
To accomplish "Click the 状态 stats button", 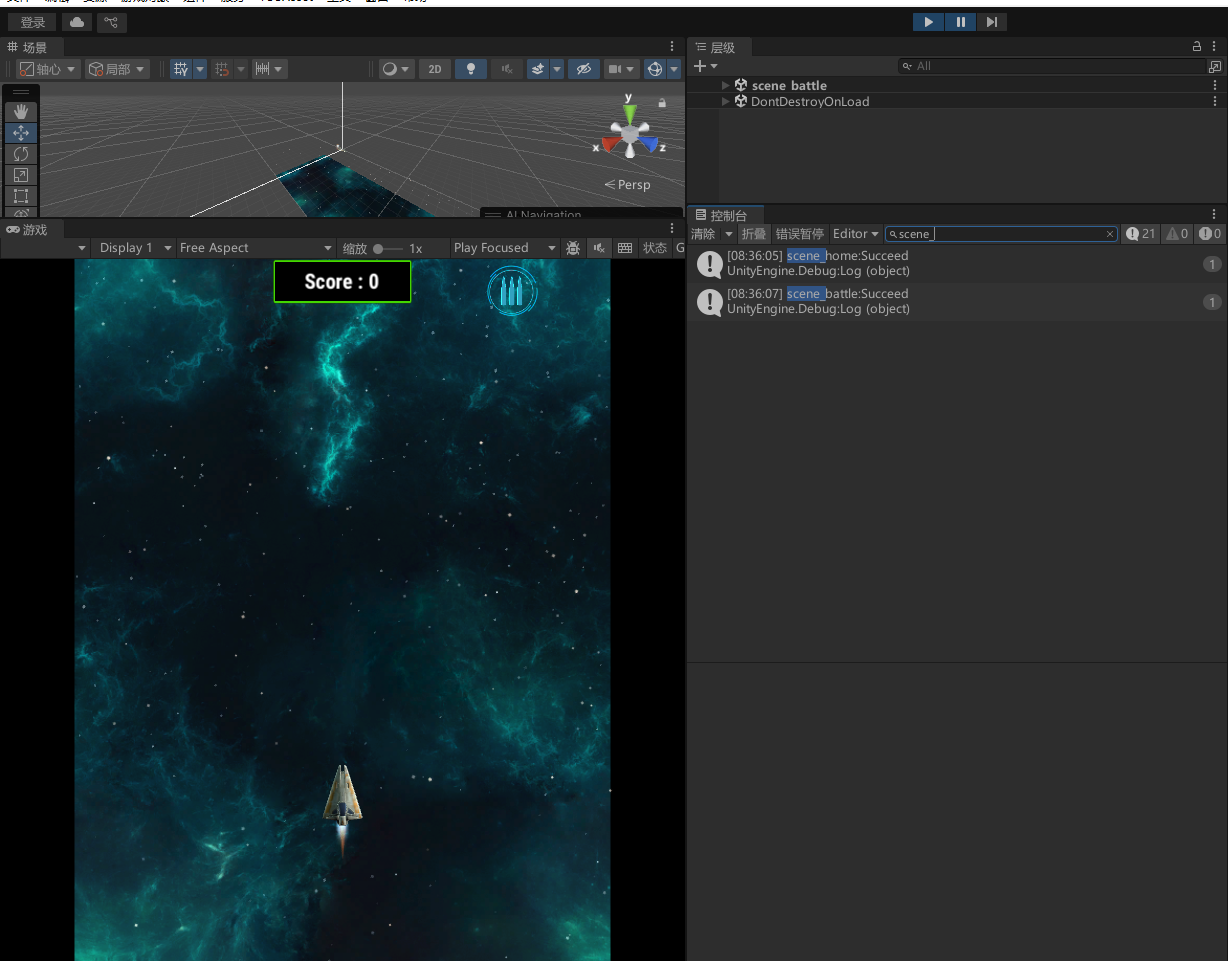I will tap(655, 248).
